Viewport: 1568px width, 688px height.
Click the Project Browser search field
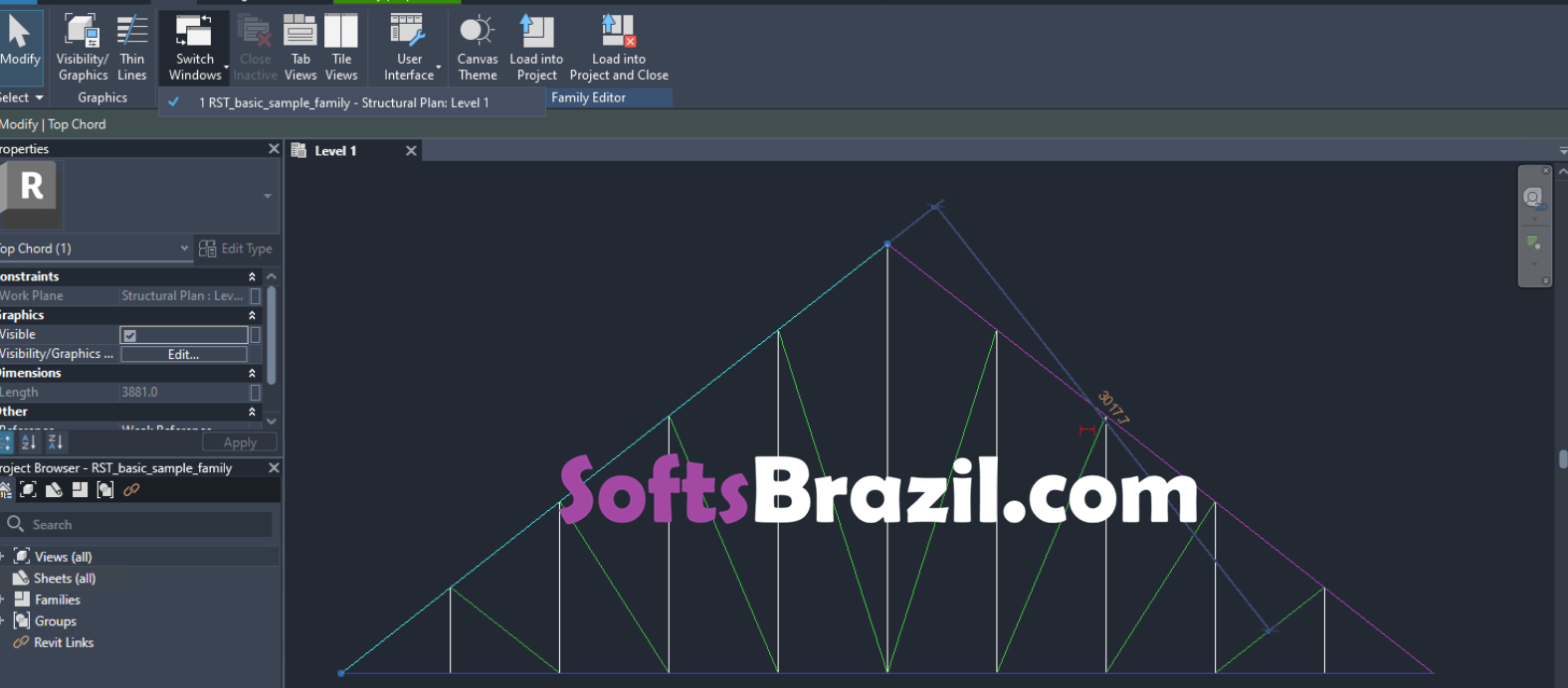pos(137,524)
